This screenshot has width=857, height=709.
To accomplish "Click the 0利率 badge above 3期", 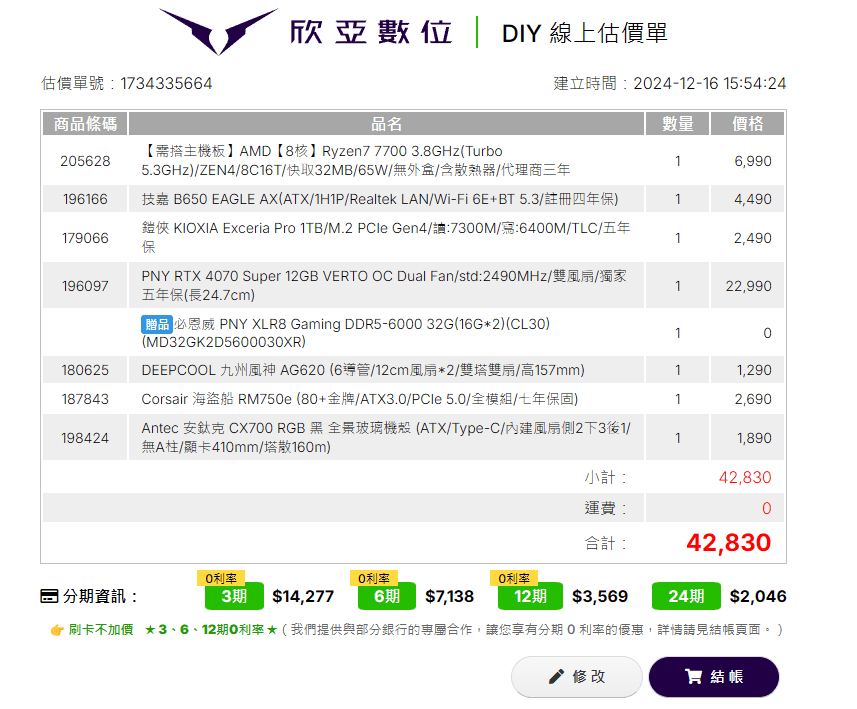I will coord(221,578).
